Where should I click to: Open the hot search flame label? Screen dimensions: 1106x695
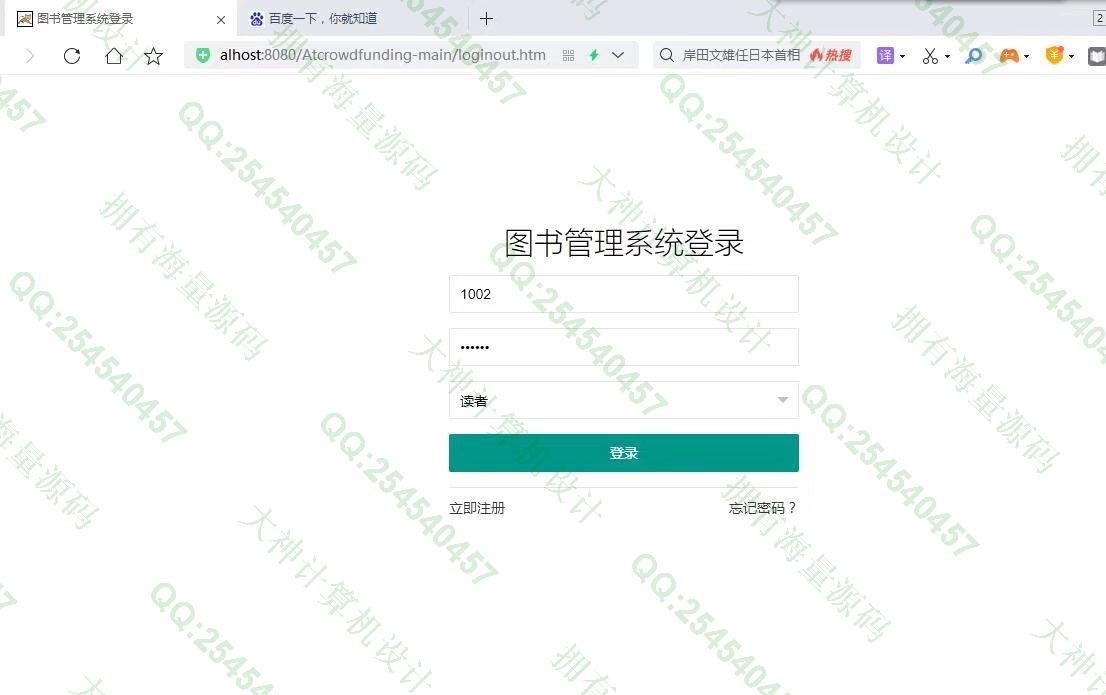click(x=831, y=55)
